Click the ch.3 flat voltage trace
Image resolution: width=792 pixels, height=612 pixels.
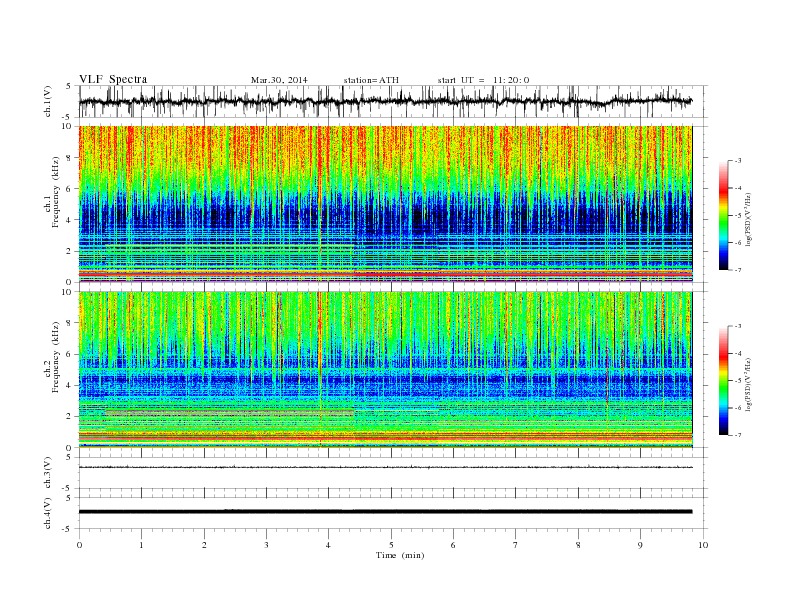coord(385,467)
